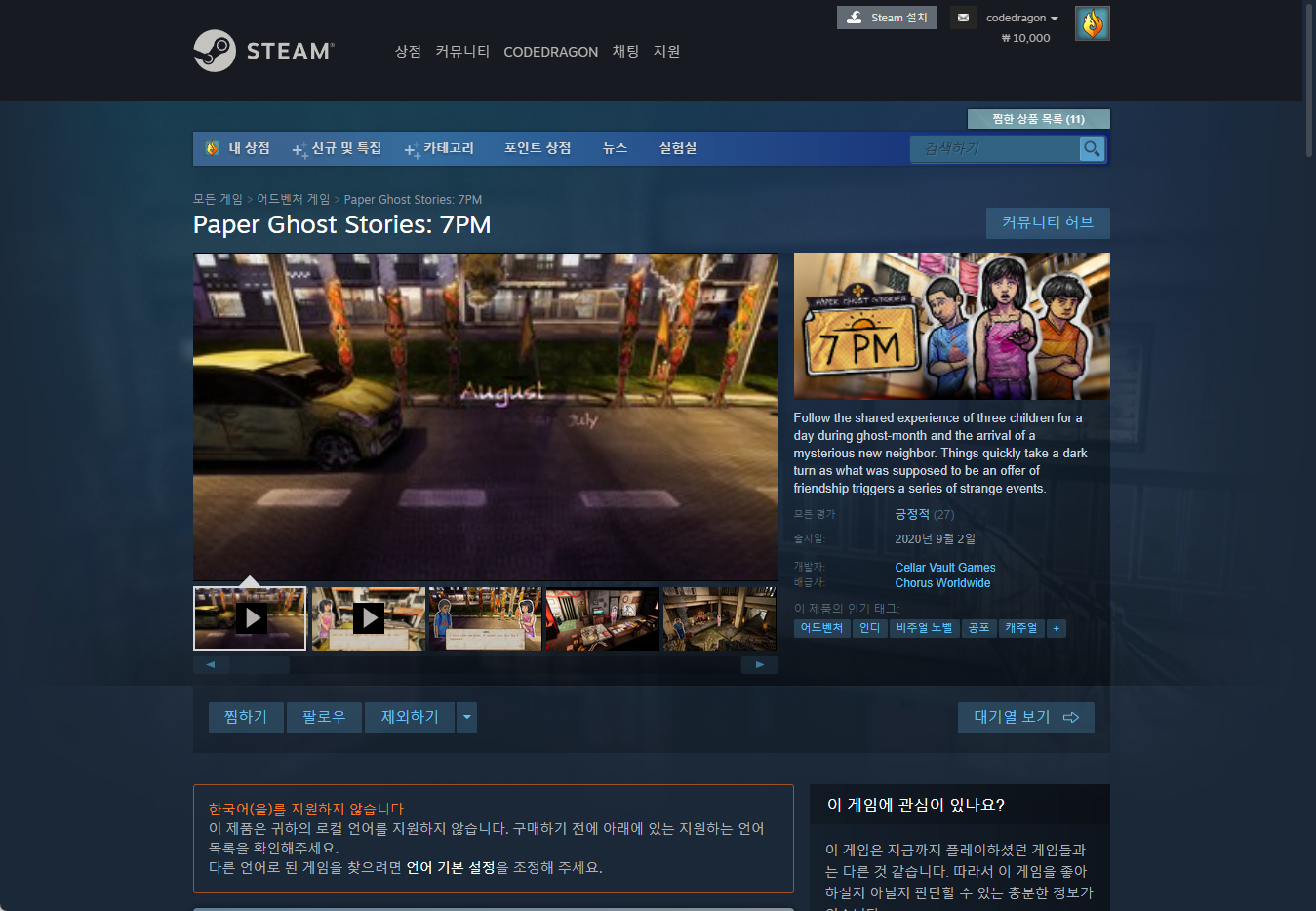
Task: Click the 7 PM game header image
Action: click(x=951, y=326)
